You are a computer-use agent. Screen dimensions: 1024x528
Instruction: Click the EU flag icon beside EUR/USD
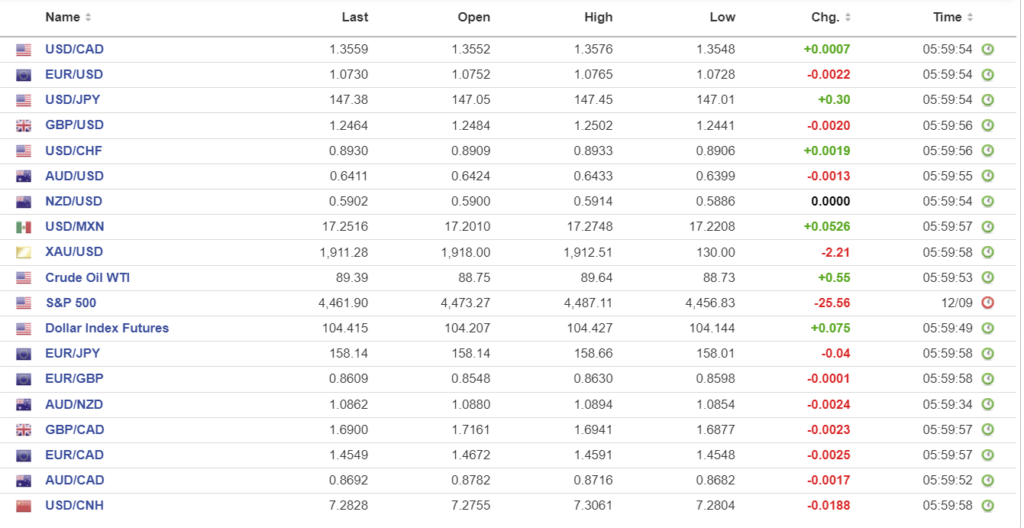pyautogui.click(x=24, y=75)
